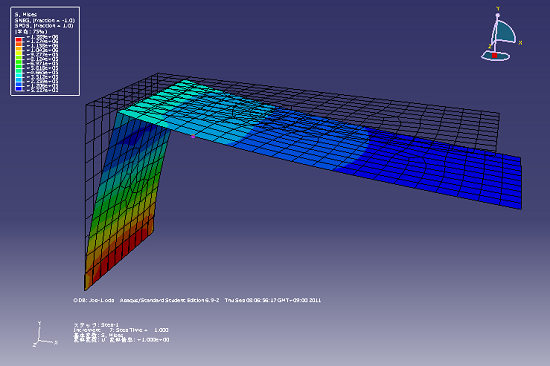This screenshot has height=366, width=550.
Task: Click the compass base ring
Action: click(495, 56)
